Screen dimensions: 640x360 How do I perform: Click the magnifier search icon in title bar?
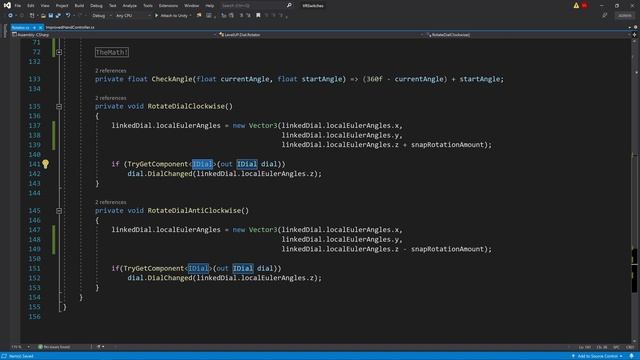coord(289,6)
